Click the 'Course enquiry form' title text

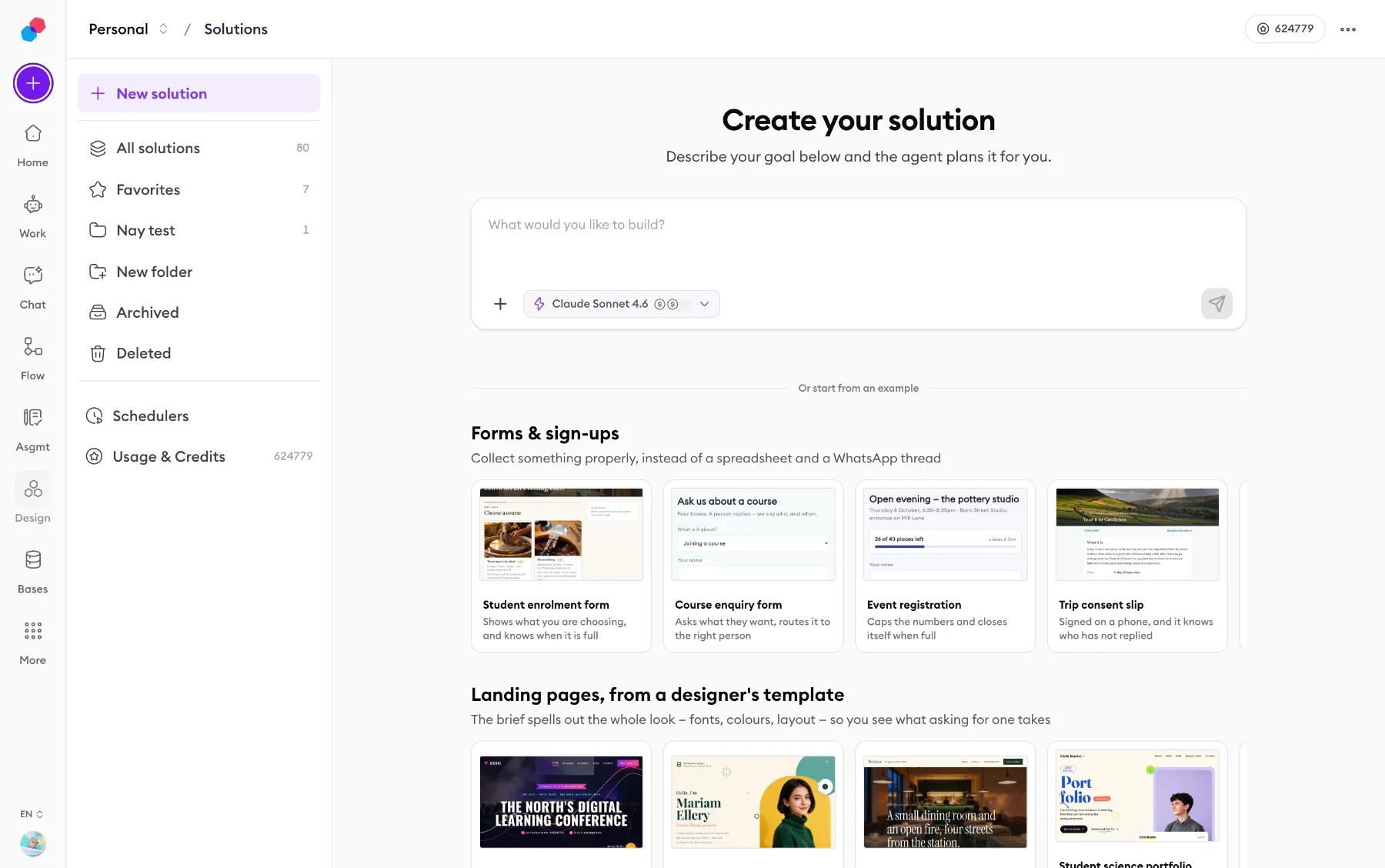point(728,605)
